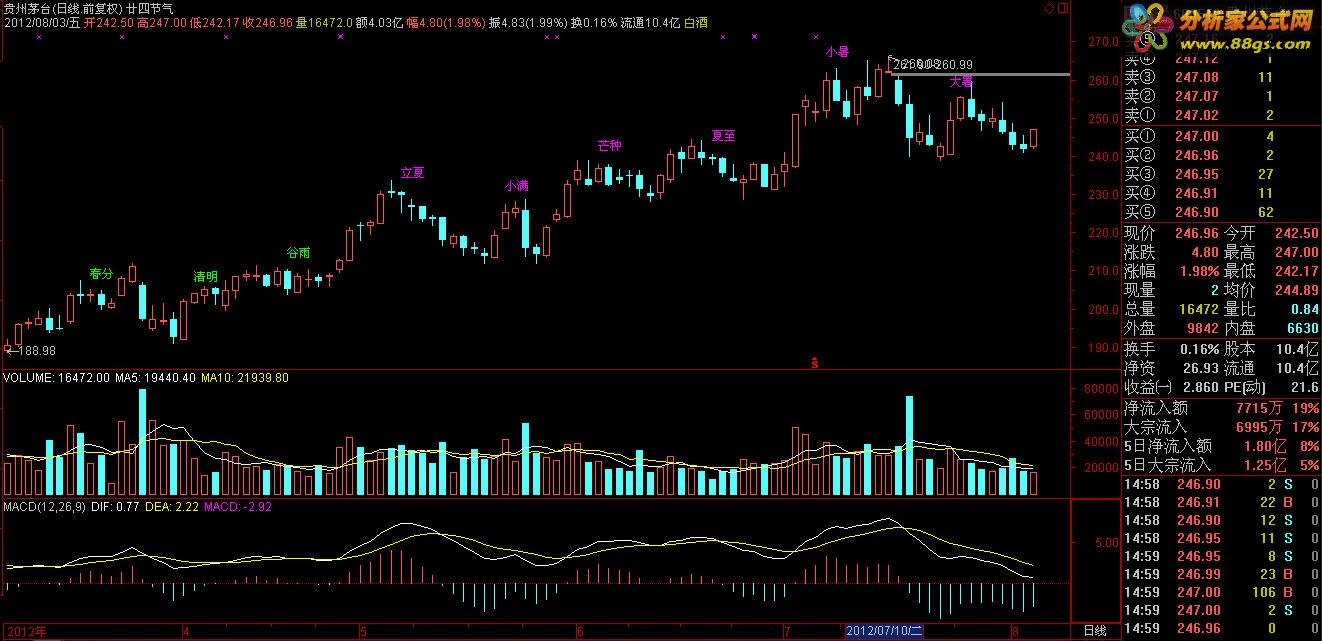Screen dimensions: 1322x641
Task: Click the 日线 period button at bottom
Action: (x=1095, y=631)
